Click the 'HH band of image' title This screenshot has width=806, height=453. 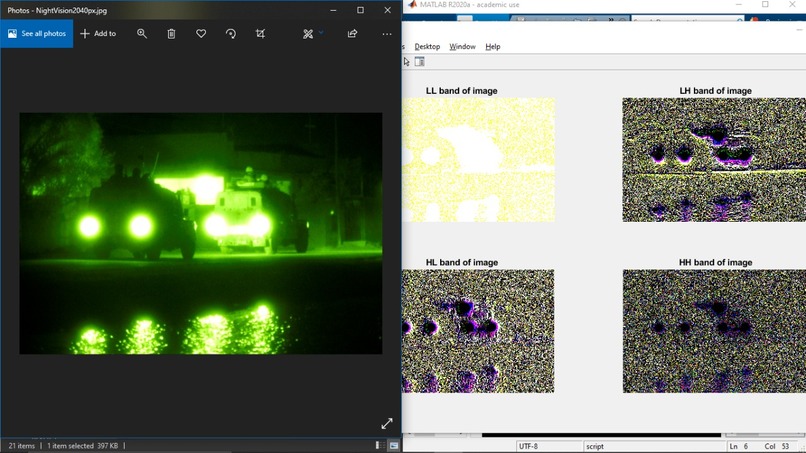click(716, 262)
